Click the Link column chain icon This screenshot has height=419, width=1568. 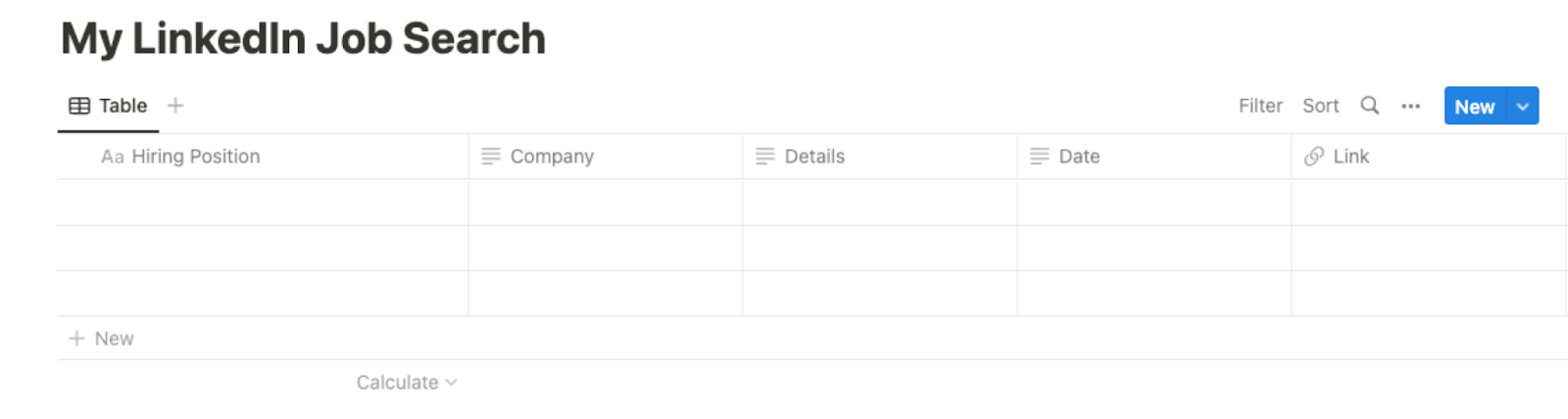click(1313, 157)
